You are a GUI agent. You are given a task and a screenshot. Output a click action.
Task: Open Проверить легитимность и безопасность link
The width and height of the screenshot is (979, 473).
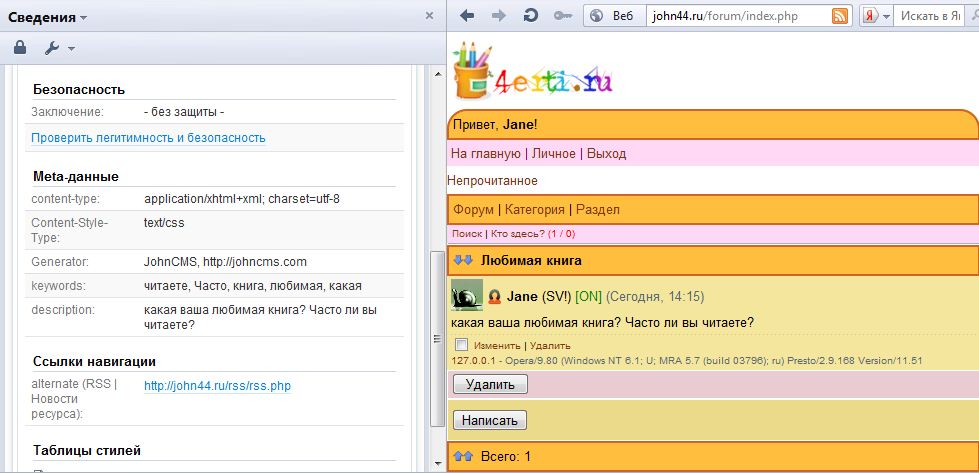(x=148, y=138)
